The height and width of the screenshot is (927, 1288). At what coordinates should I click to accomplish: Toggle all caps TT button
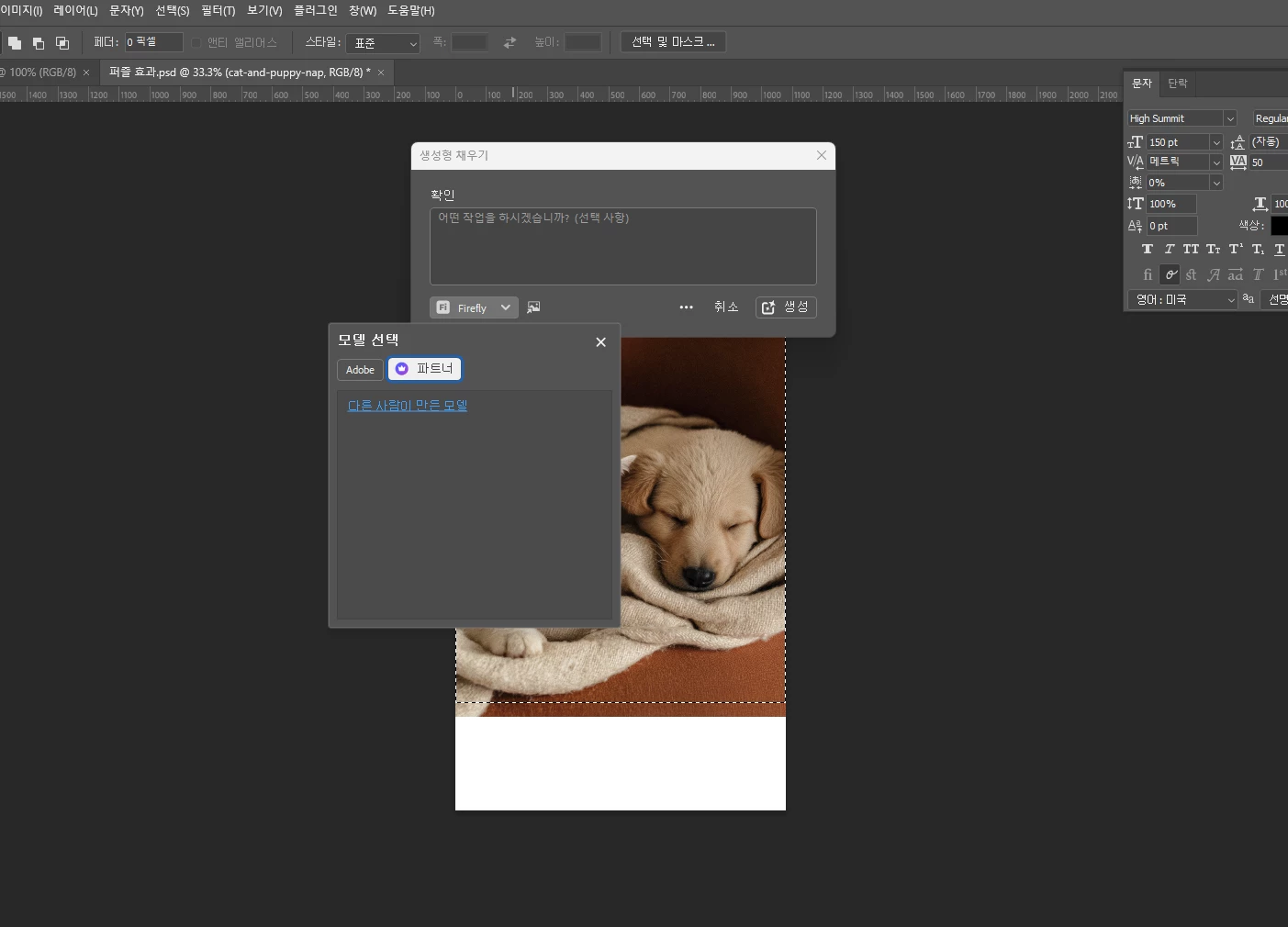coord(1191,250)
